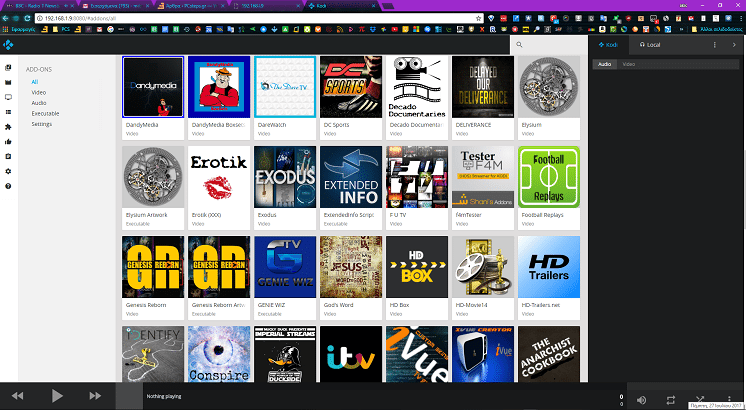
Task: Select the Video playlist tab
Action: pos(628,64)
